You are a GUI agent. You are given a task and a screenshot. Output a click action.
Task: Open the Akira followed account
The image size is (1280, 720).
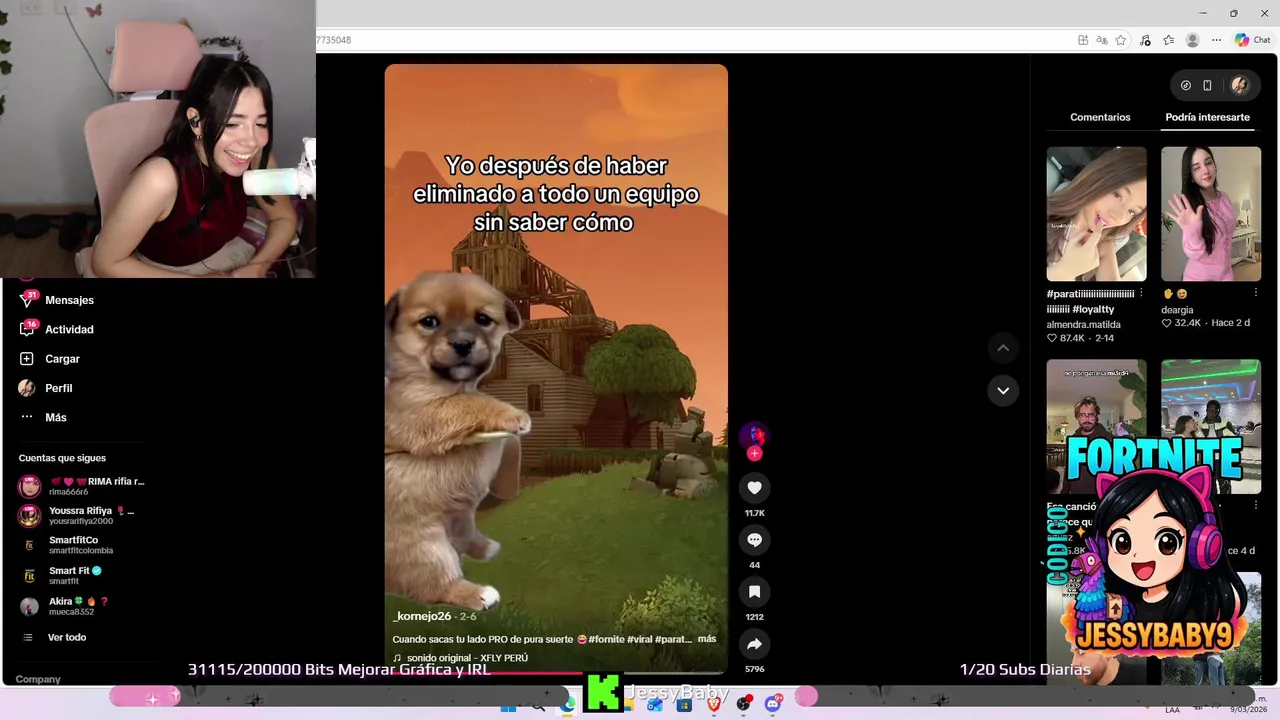coord(65,606)
